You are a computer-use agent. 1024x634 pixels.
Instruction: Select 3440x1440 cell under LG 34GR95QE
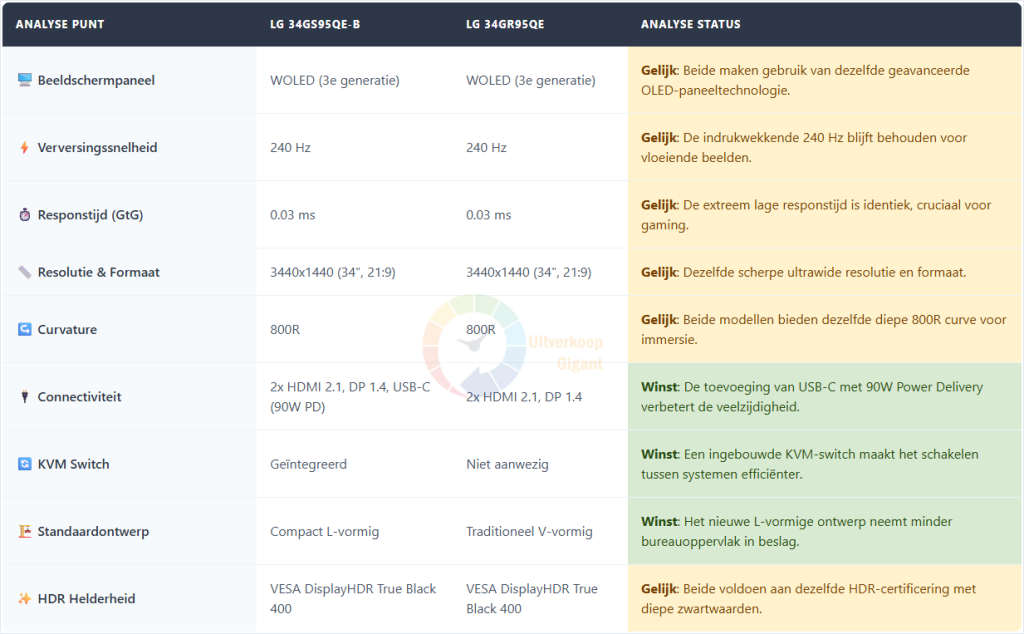[529, 272]
